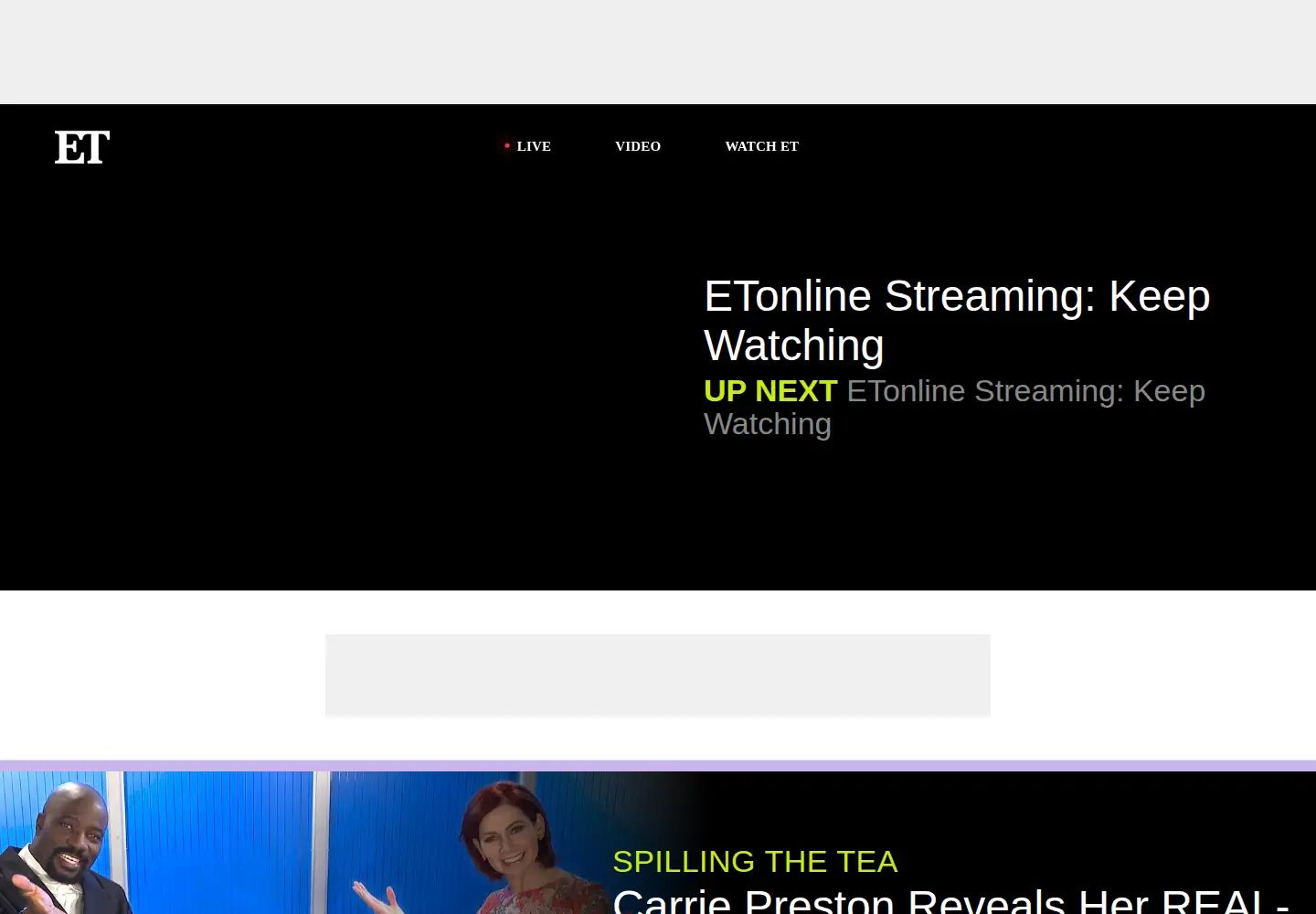Open the VIDEO menu item
This screenshot has height=914, width=1316.
pos(638,146)
